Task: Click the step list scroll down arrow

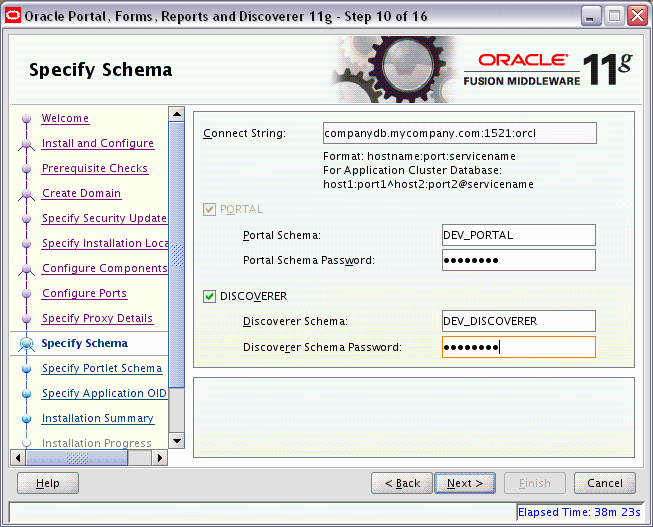Action: point(177,441)
